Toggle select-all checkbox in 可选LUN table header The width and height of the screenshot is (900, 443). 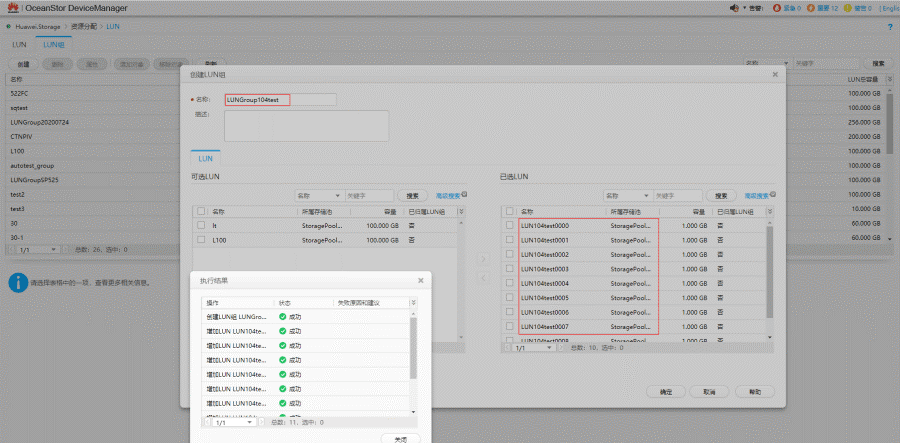tap(202, 212)
